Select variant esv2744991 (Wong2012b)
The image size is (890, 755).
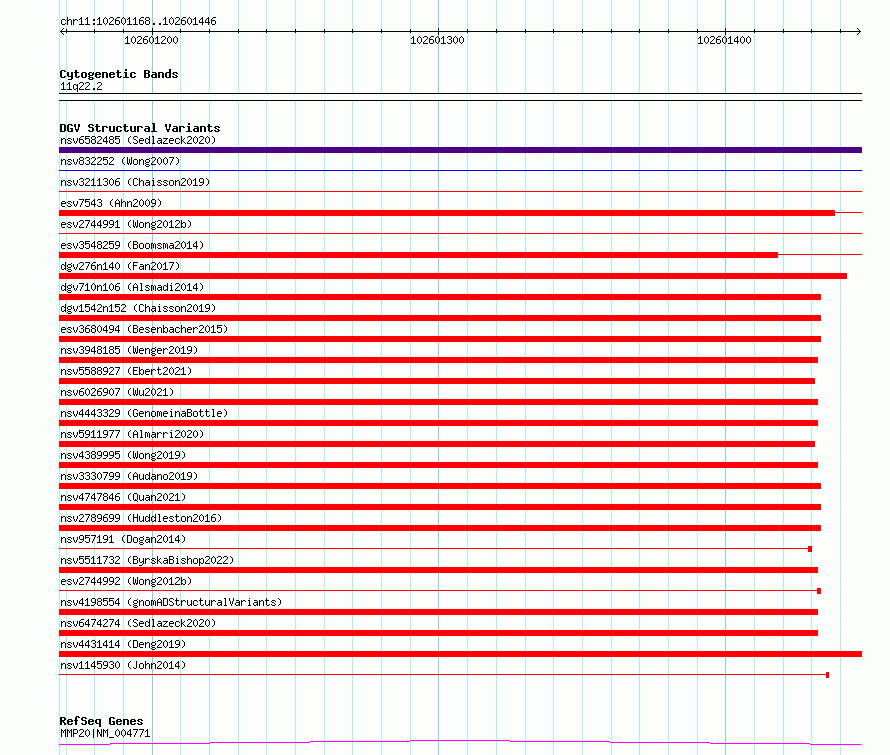pyautogui.click(x=126, y=224)
